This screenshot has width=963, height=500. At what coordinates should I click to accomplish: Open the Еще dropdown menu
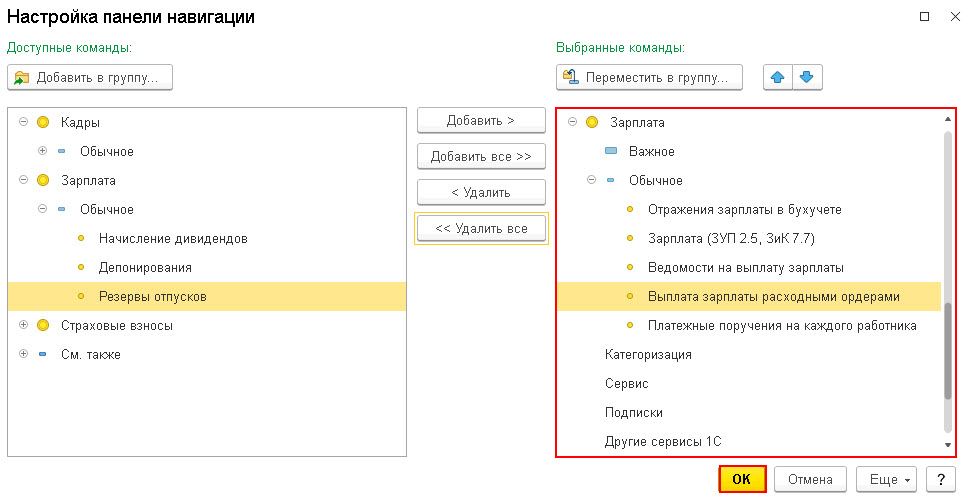(886, 479)
